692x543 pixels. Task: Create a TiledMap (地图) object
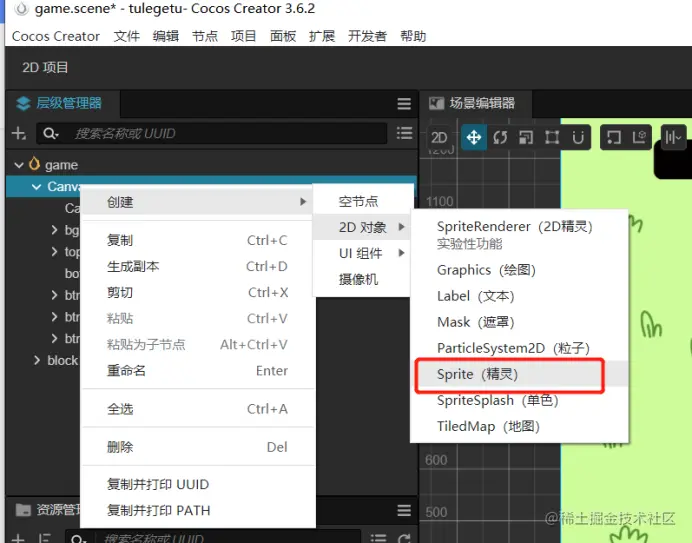(x=519, y=426)
